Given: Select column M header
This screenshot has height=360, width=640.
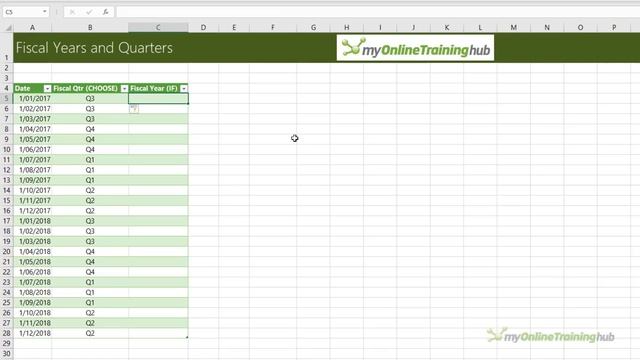Looking at the screenshot, I should 513,27.
